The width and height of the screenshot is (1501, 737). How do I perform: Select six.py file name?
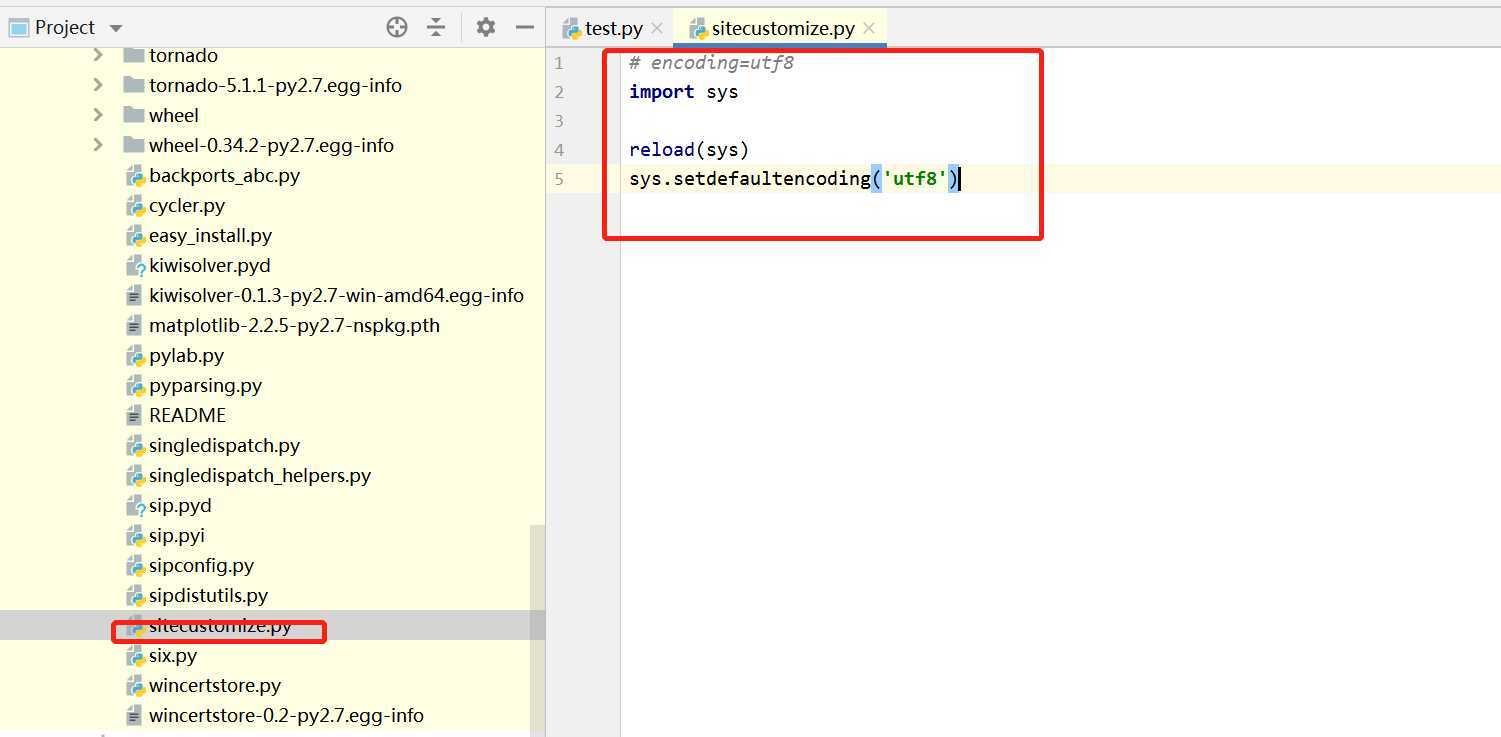coord(173,655)
